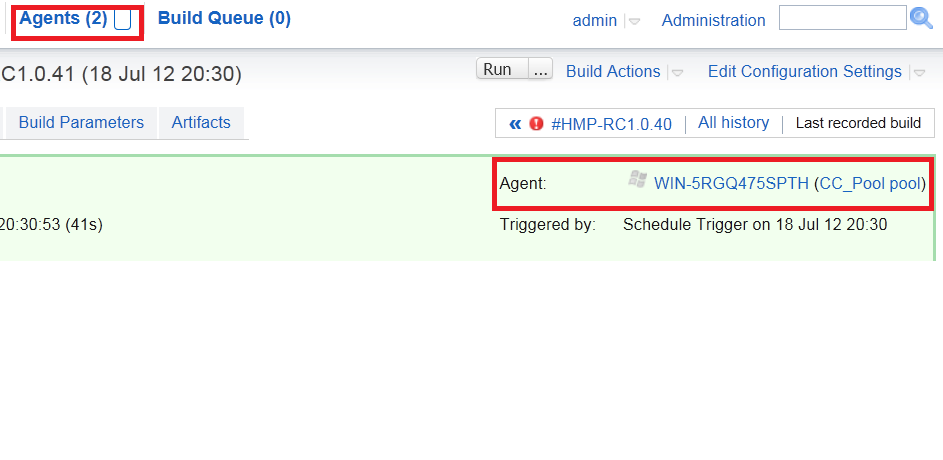Open agent WIN-5RGQ475SPTH details
The height and width of the screenshot is (460, 943).
[731, 183]
